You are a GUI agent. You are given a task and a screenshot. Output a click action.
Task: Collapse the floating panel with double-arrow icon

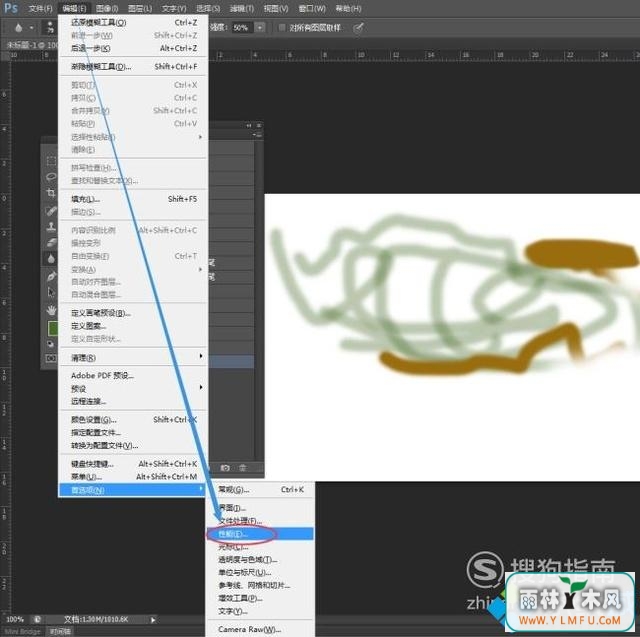[249, 126]
